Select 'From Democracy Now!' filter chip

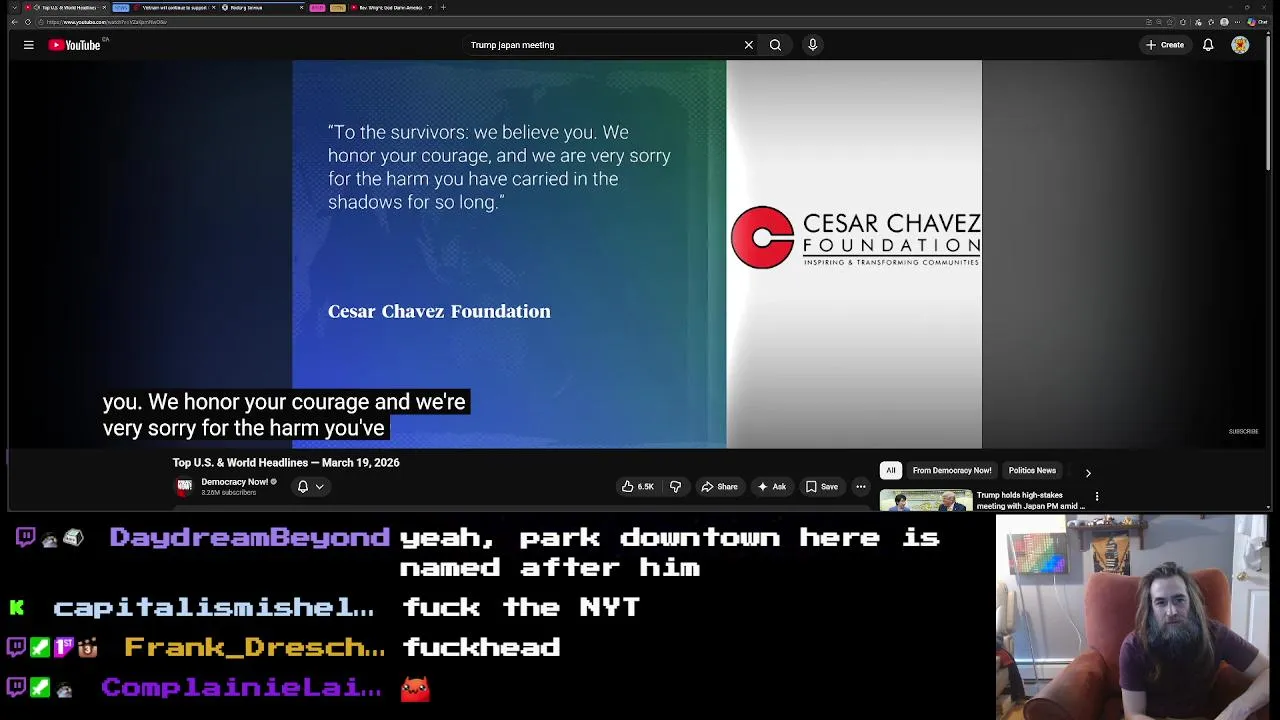click(952, 471)
